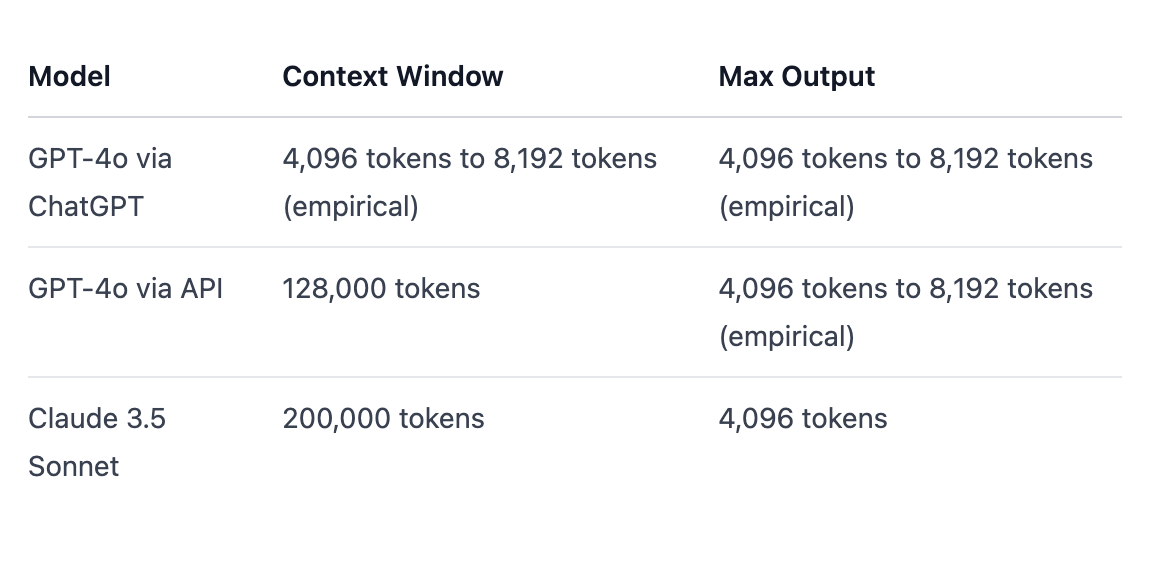Click the word "ChatGPT" in the first row
The width and height of the screenshot is (1152, 568).
86,207
